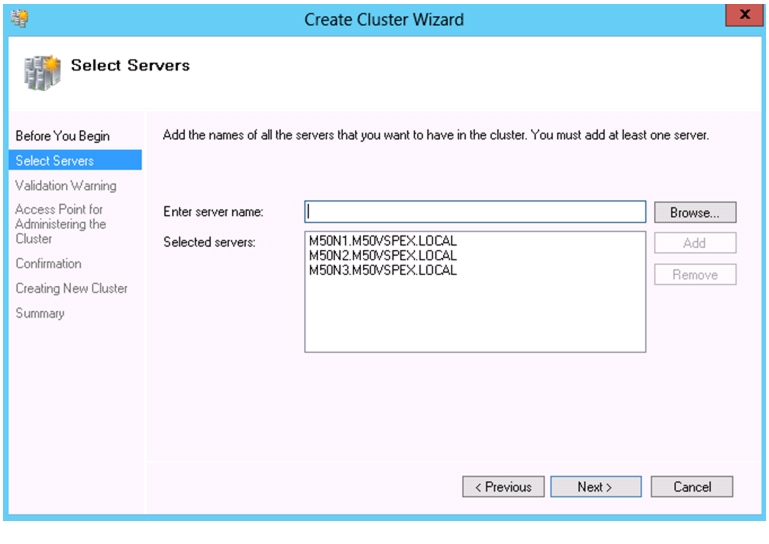Cancel the cluster wizard
Image resolution: width=769 pixels, height=544 pixels.
pyautogui.click(x=692, y=487)
